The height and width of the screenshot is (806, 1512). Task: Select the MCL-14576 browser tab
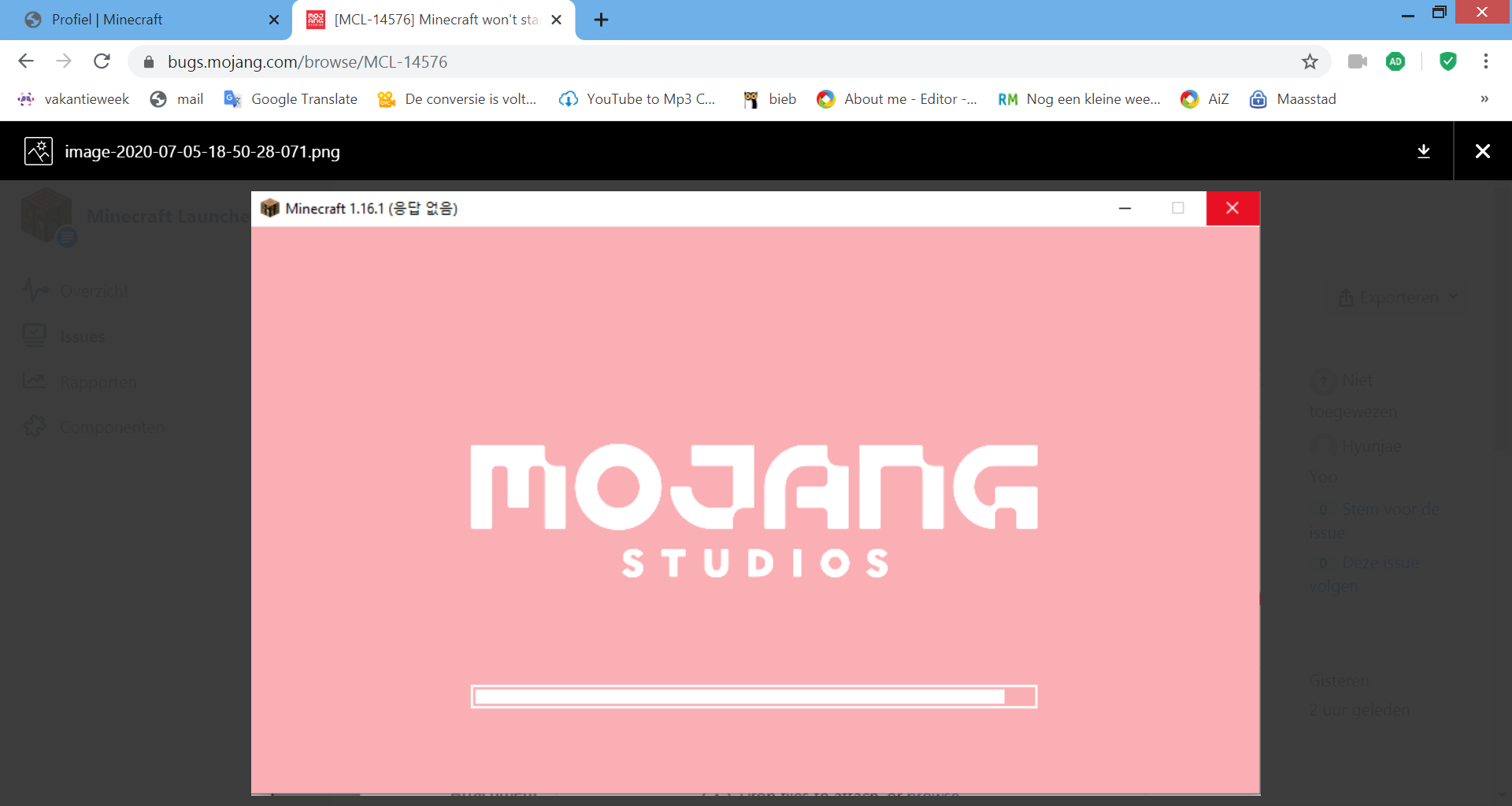point(433,20)
